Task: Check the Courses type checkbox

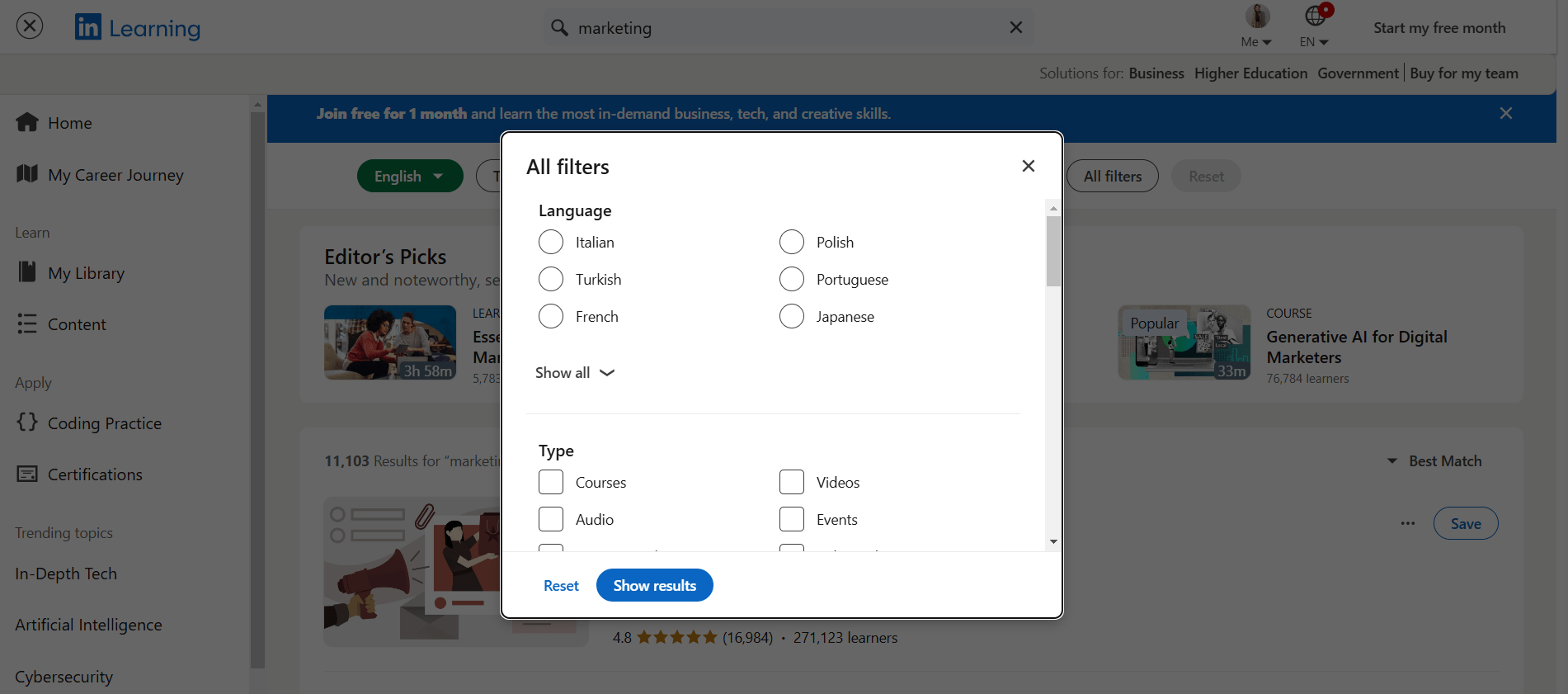Action: pos(551,482)
